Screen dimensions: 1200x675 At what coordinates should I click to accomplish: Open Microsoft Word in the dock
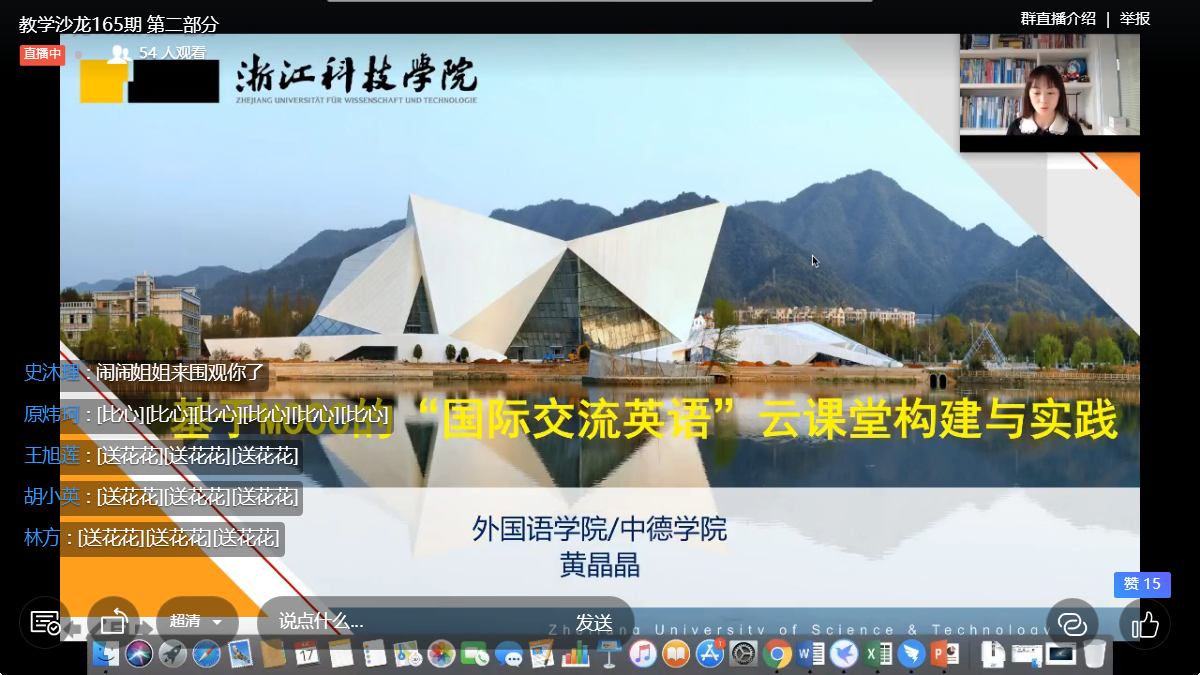point(811,655)
